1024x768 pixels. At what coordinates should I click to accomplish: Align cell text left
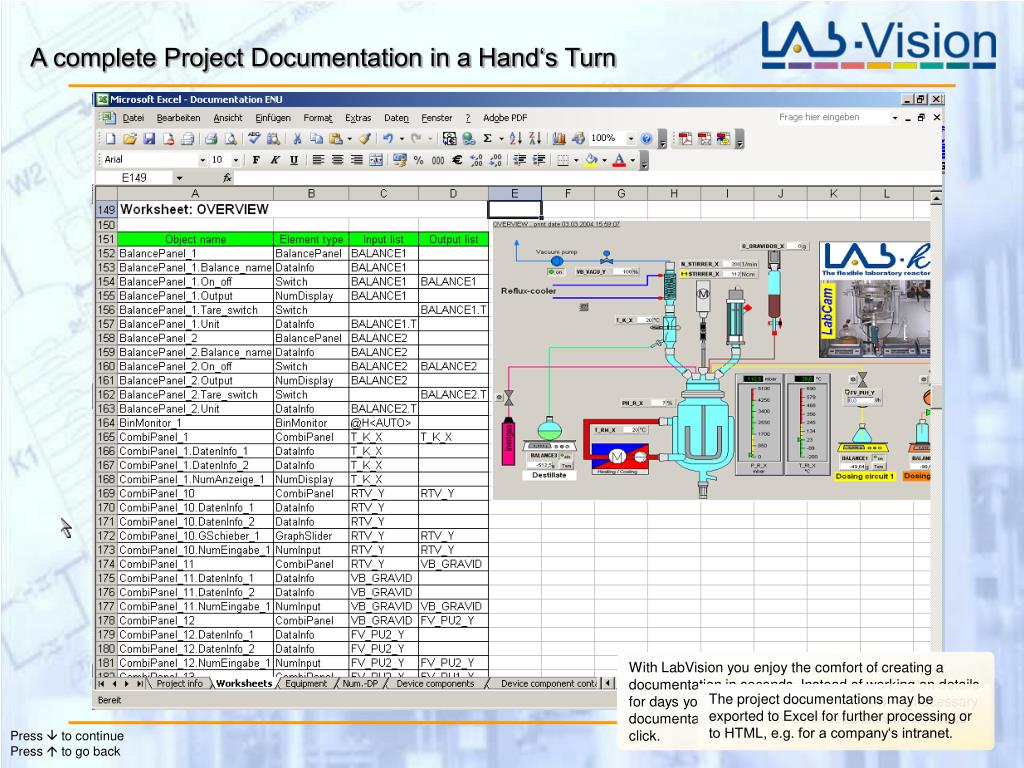click(x=318, y=160)
